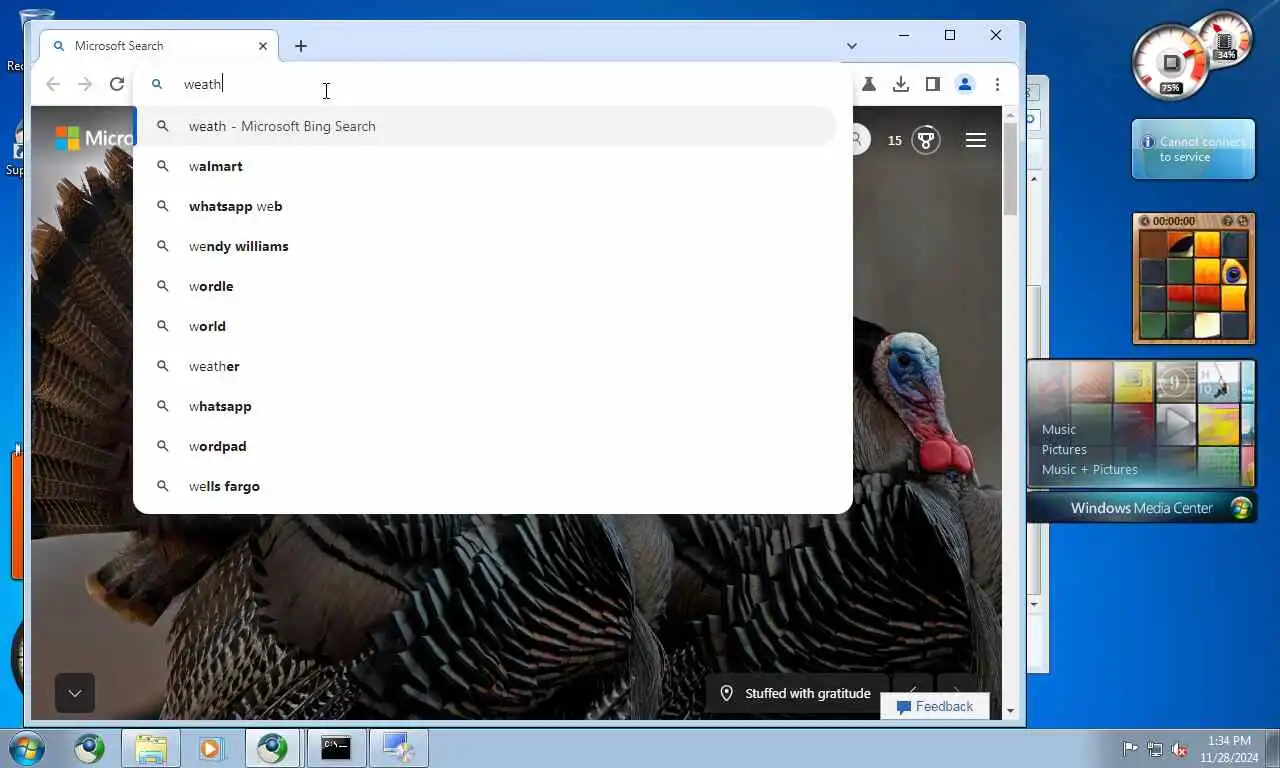1280x768 pixels.
Task: Open the Windows Media Player taskbar icon
Action: (211, 748)
